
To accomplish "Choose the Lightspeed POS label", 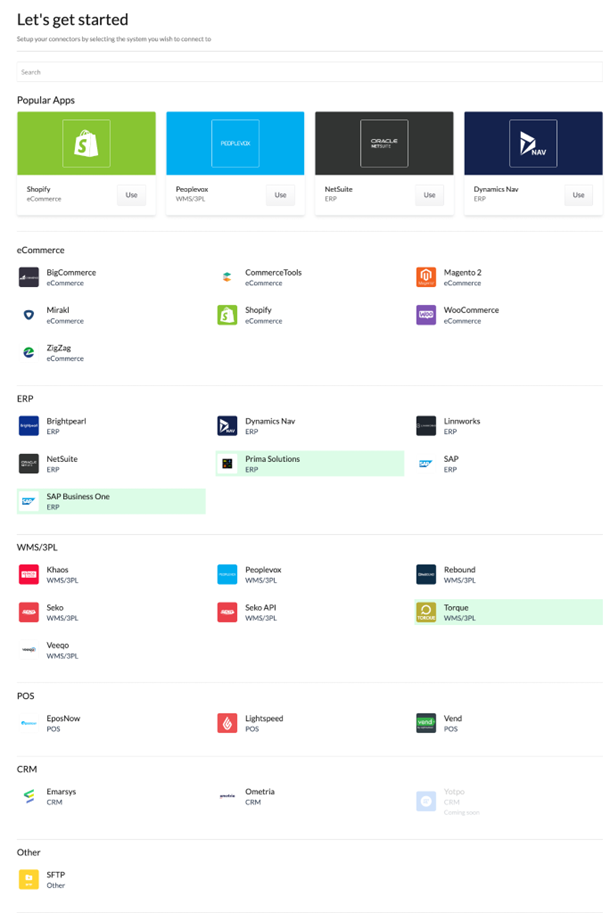I will tap(264, 719).
